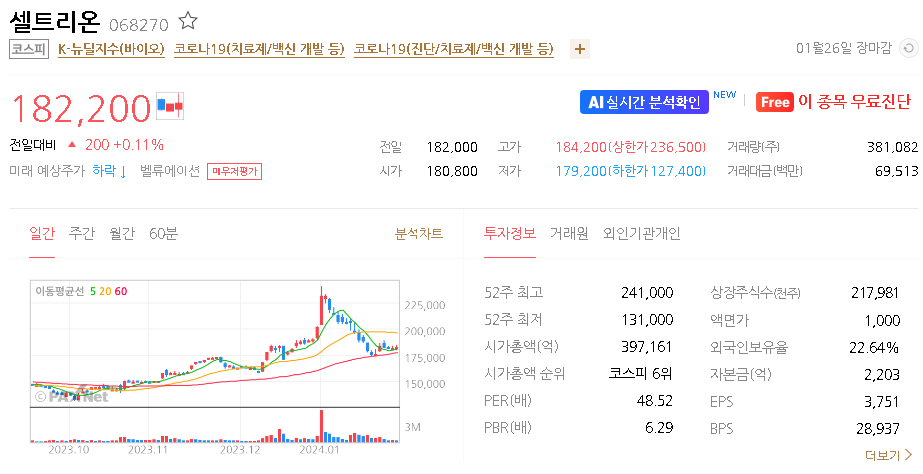Click the 자본금 value 2,203
Viewport: 923px width, 474px height.
(881, 374)
